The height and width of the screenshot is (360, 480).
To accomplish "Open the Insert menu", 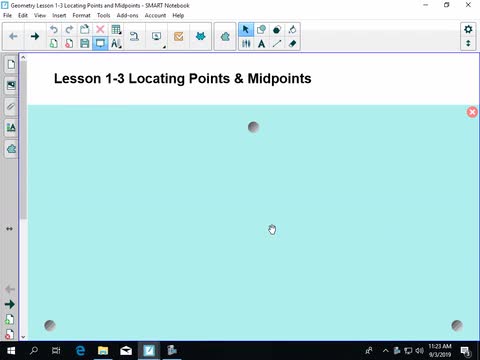I will coord(59,15).
